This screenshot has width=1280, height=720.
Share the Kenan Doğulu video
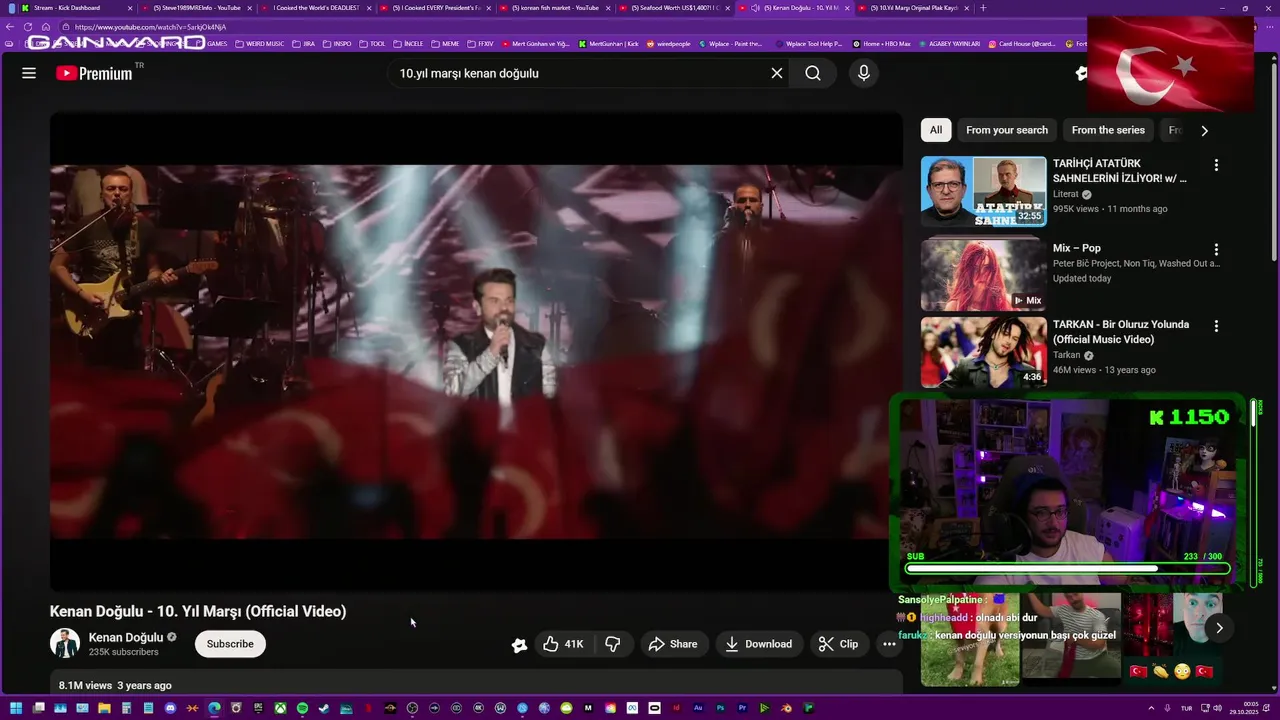tap(672, 644)
